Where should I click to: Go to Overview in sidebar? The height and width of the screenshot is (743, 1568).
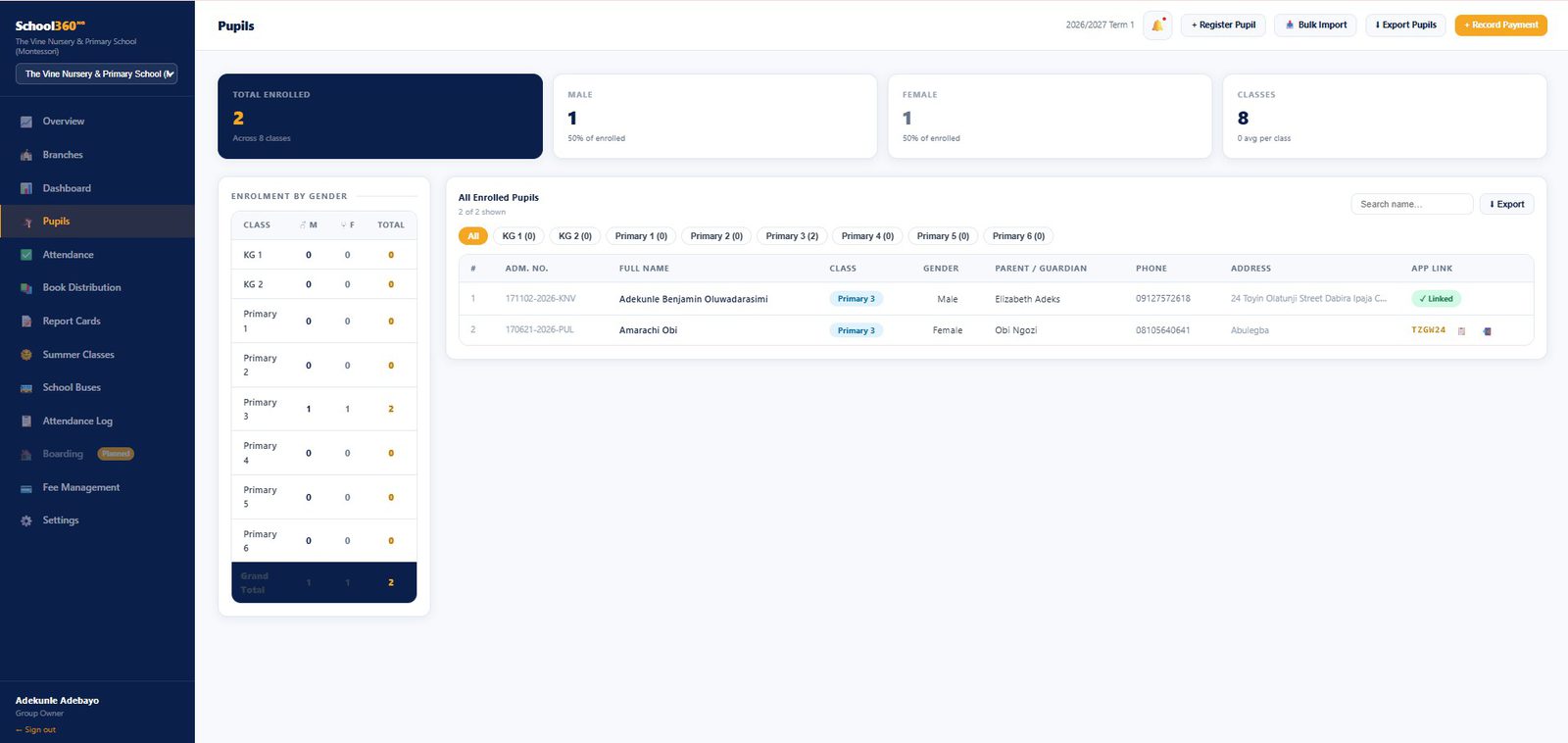[x=64, y=122]
